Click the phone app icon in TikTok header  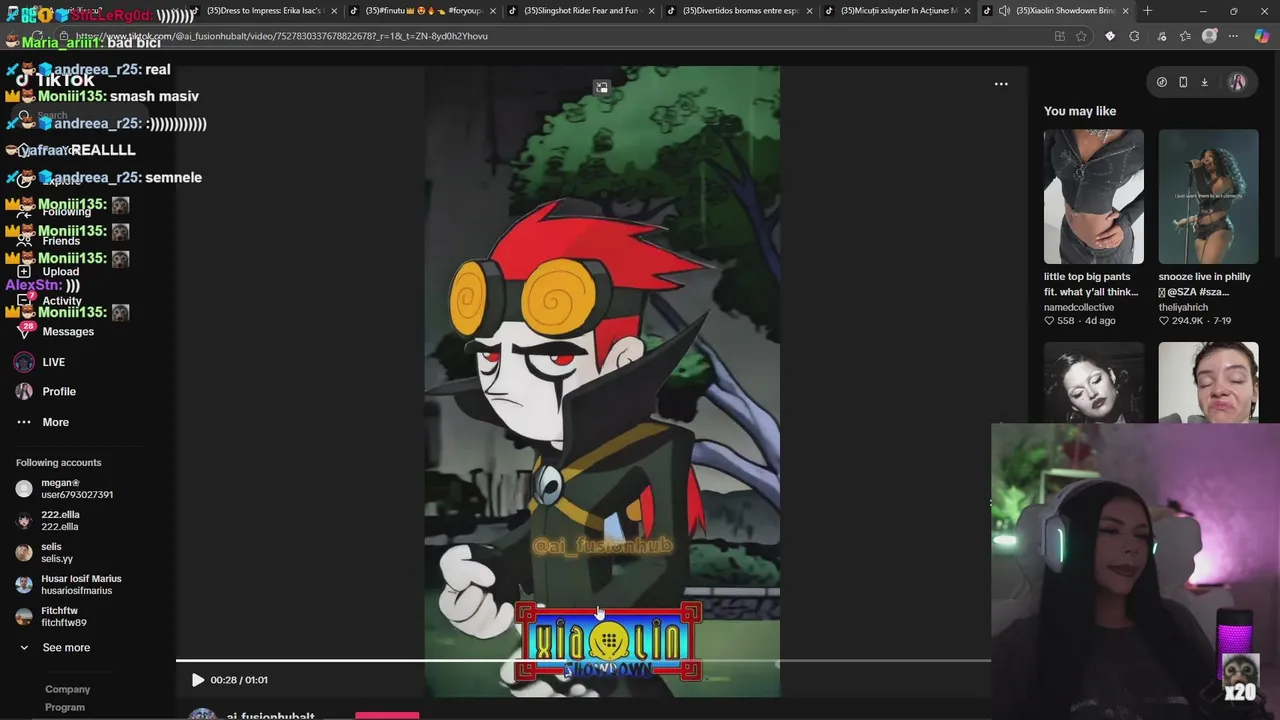pos(1183,82)
